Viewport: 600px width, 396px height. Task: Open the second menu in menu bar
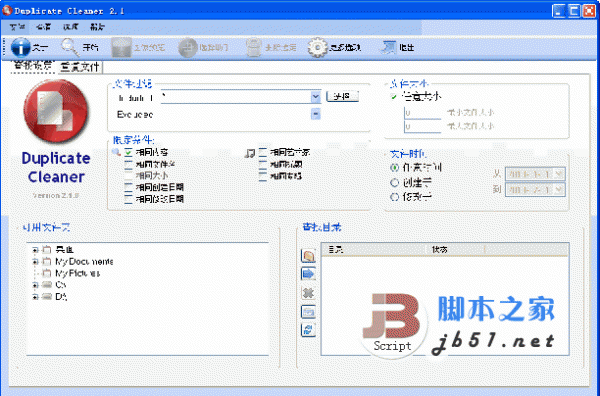pos(44,27)
